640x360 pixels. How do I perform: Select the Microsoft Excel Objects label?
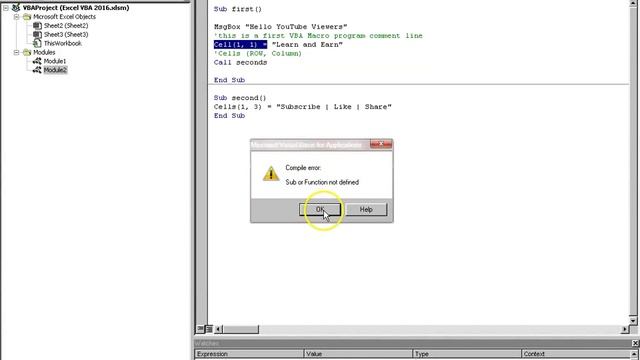(64, 17)
